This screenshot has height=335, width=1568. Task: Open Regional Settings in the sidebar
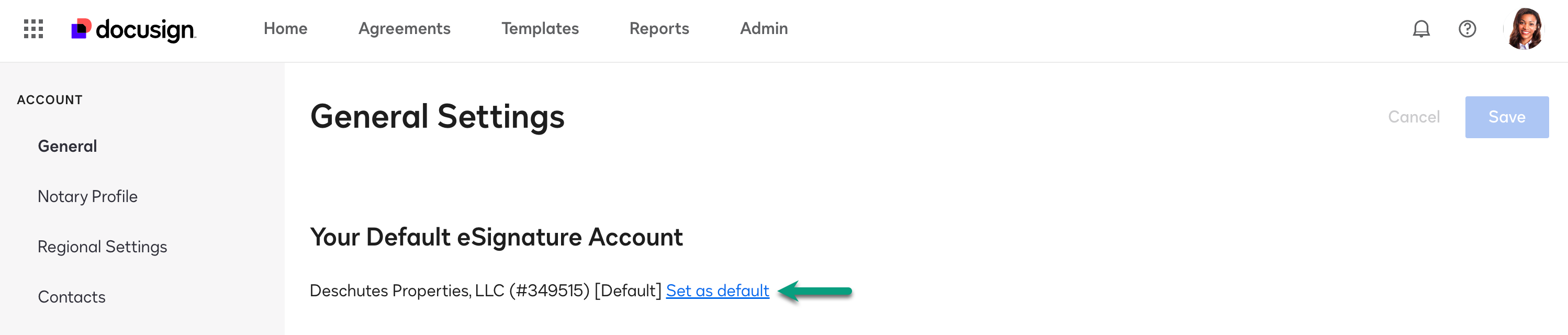click(102, 247)
